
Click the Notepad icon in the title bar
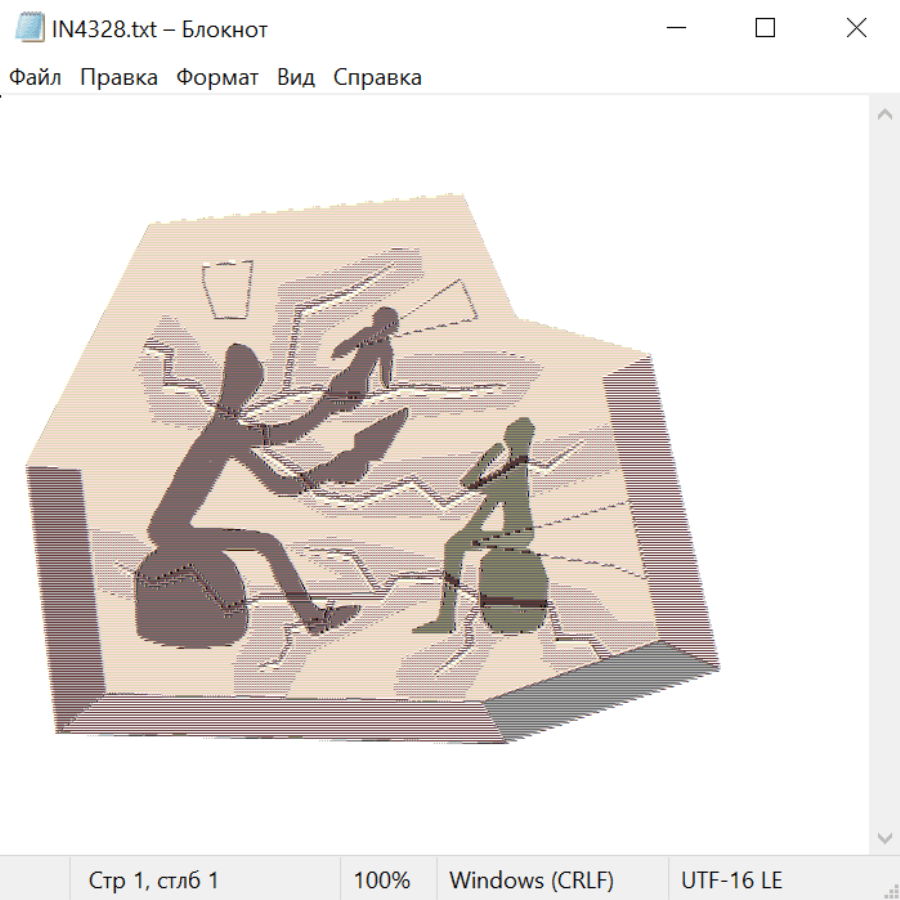[x=30, y=28]
